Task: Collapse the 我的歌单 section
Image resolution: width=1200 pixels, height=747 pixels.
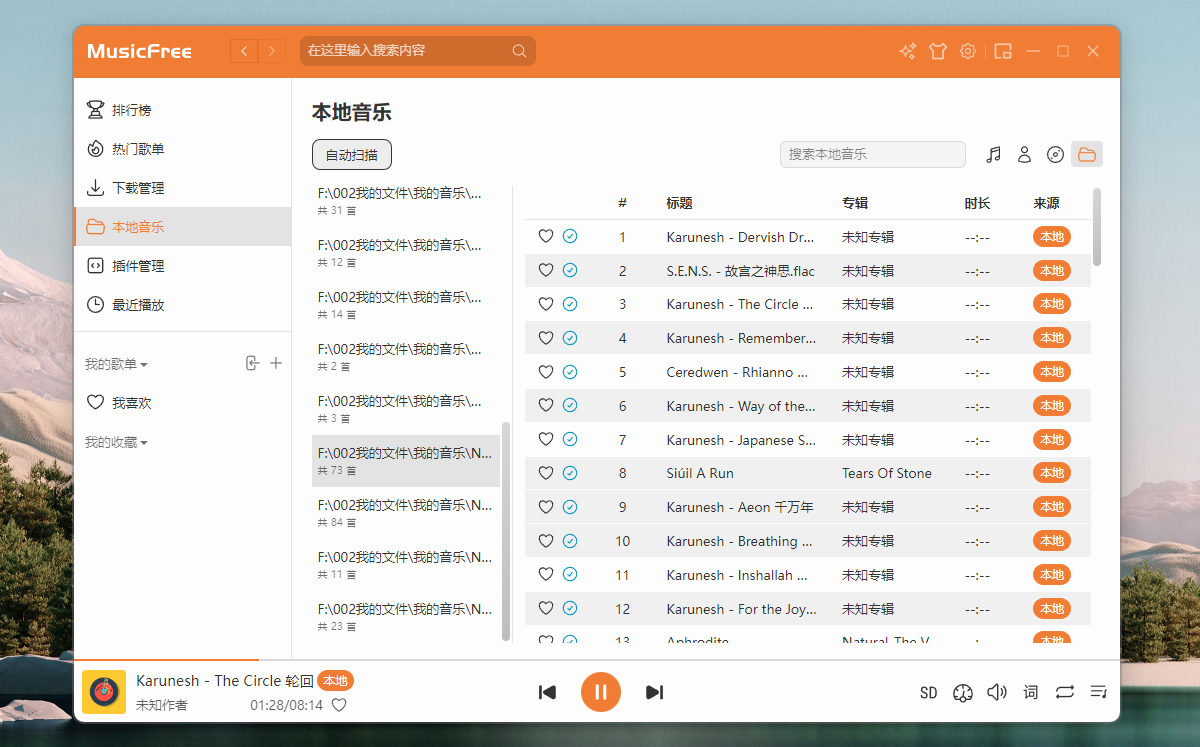Action: 116,364
